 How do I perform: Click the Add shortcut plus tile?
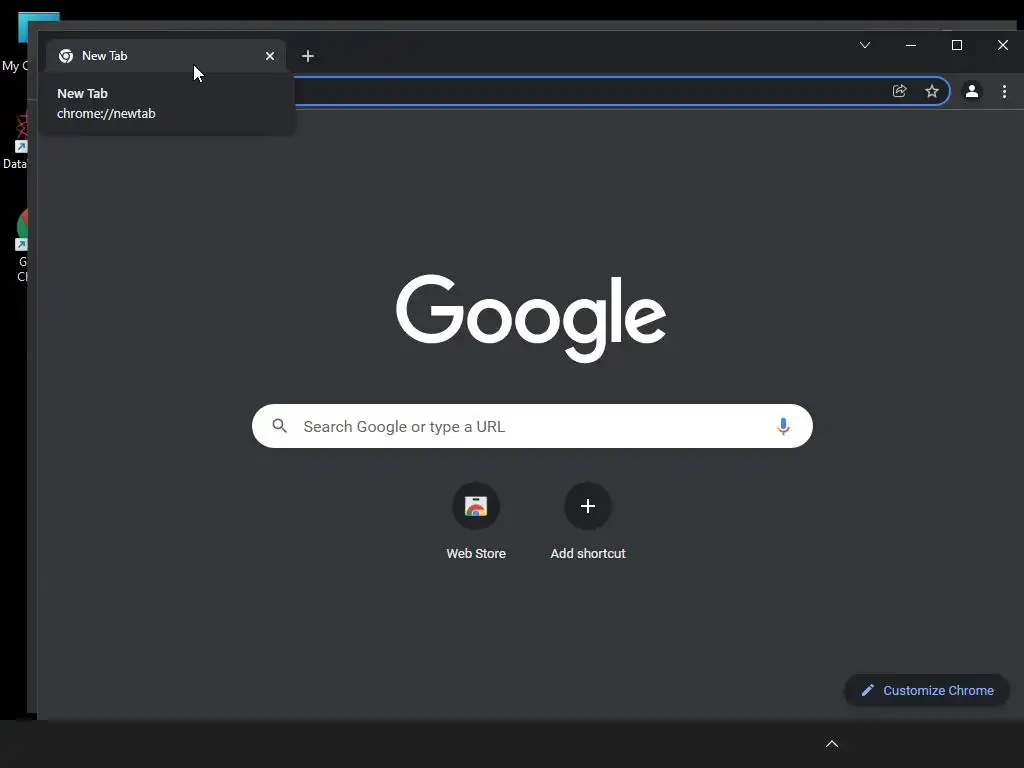(x=588, y=506)
